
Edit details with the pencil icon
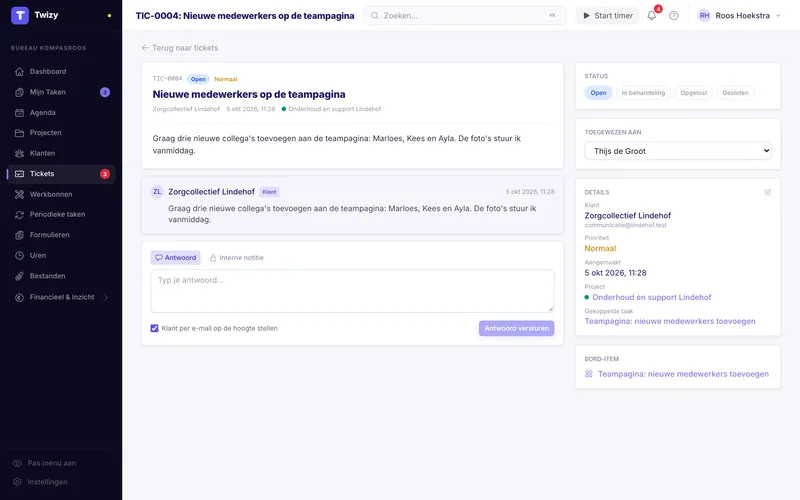(x=767, y=192)
